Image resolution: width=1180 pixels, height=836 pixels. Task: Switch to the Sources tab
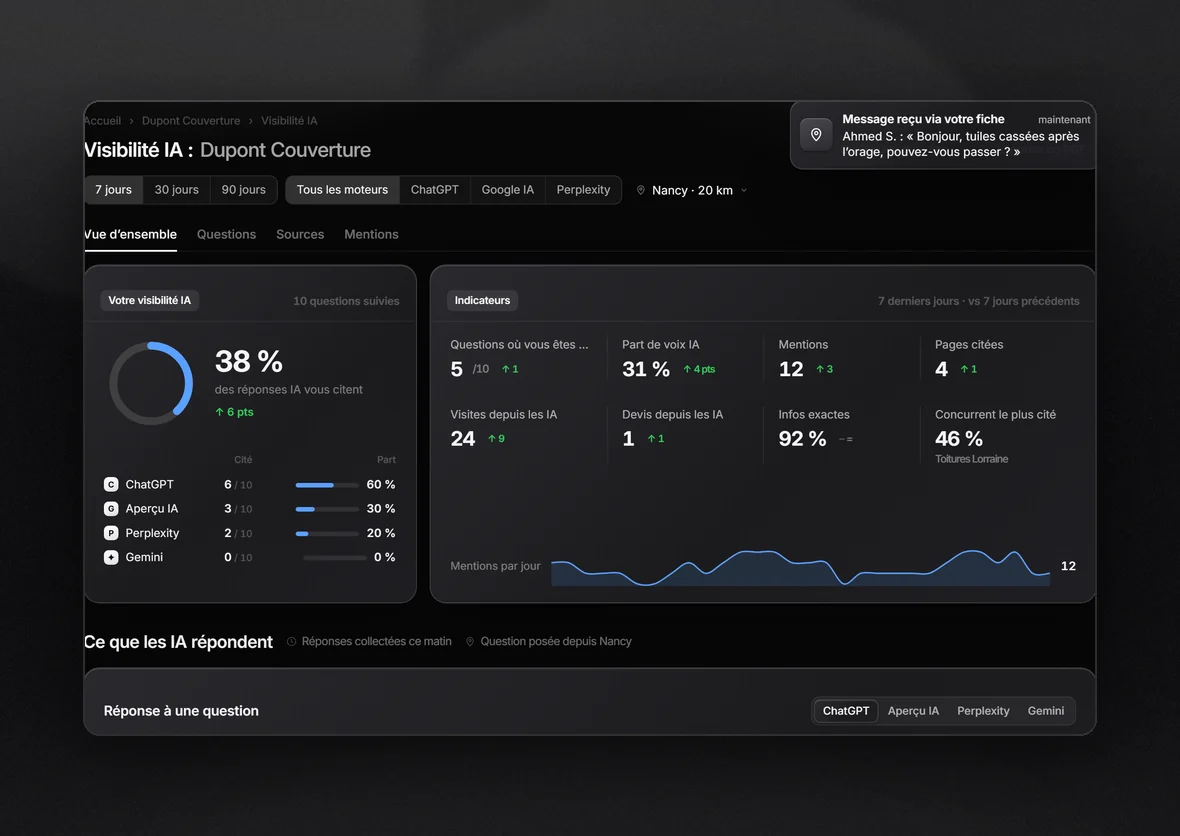[300, 235]
